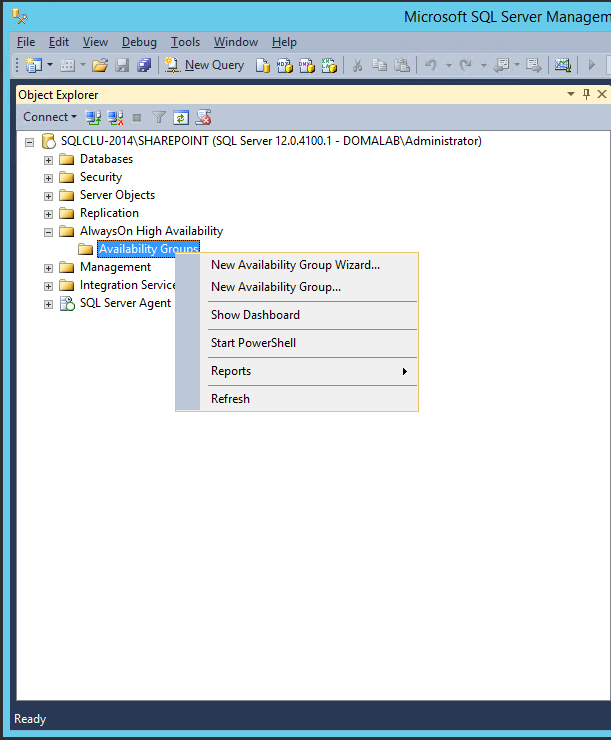Image resolution: width=611 pixels, height=740 pixels.
Task: Open the Window menu
Action: [236, 42]
